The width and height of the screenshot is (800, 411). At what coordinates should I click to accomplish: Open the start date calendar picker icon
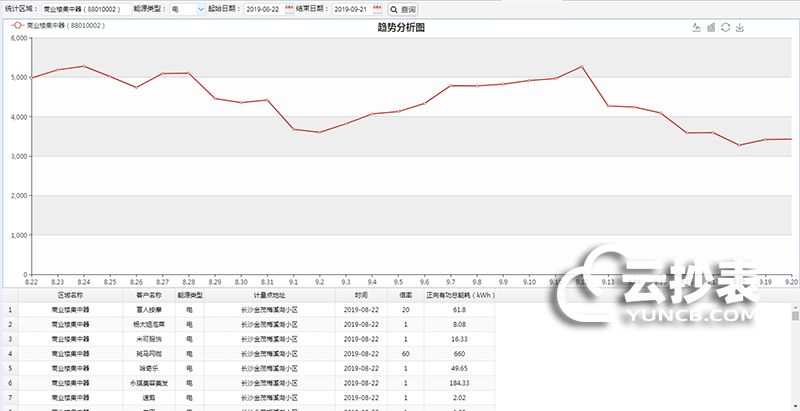pos(290,9)
